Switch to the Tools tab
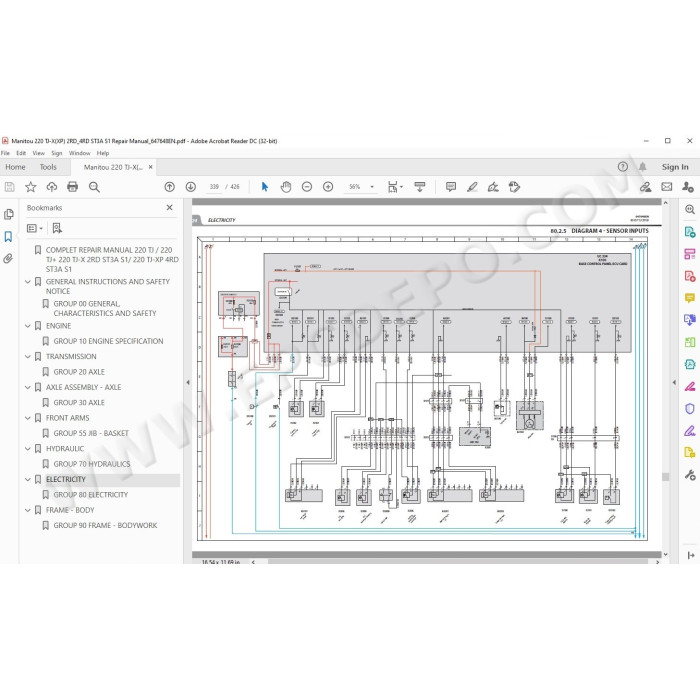This screenshot has width=700, height=700. [48, 167]
